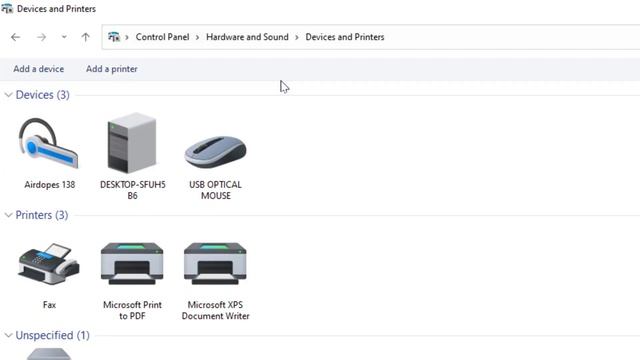This screenshot has height=360, width=640.
Task: Select the Microsoft Print to PDF icon
Action: (x=132, y=263)
